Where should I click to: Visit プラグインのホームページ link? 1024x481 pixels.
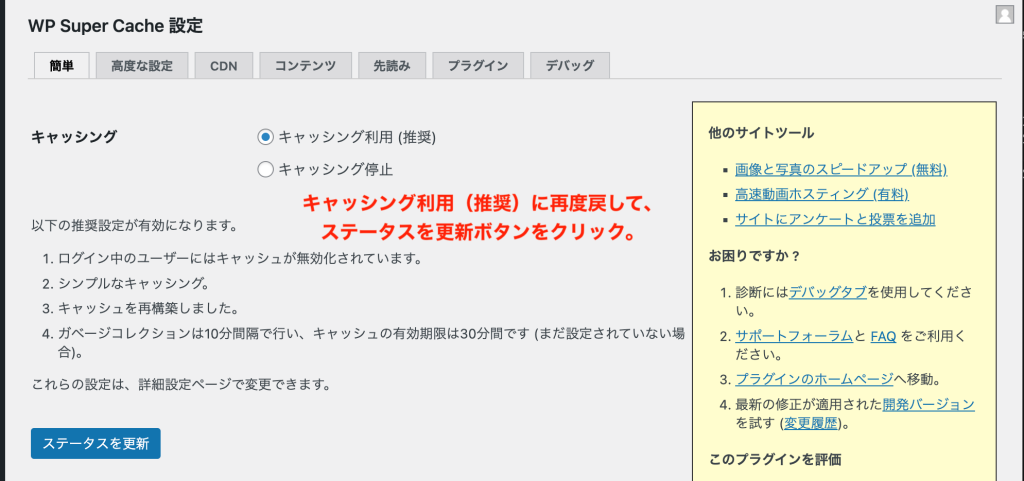point(814,379)
